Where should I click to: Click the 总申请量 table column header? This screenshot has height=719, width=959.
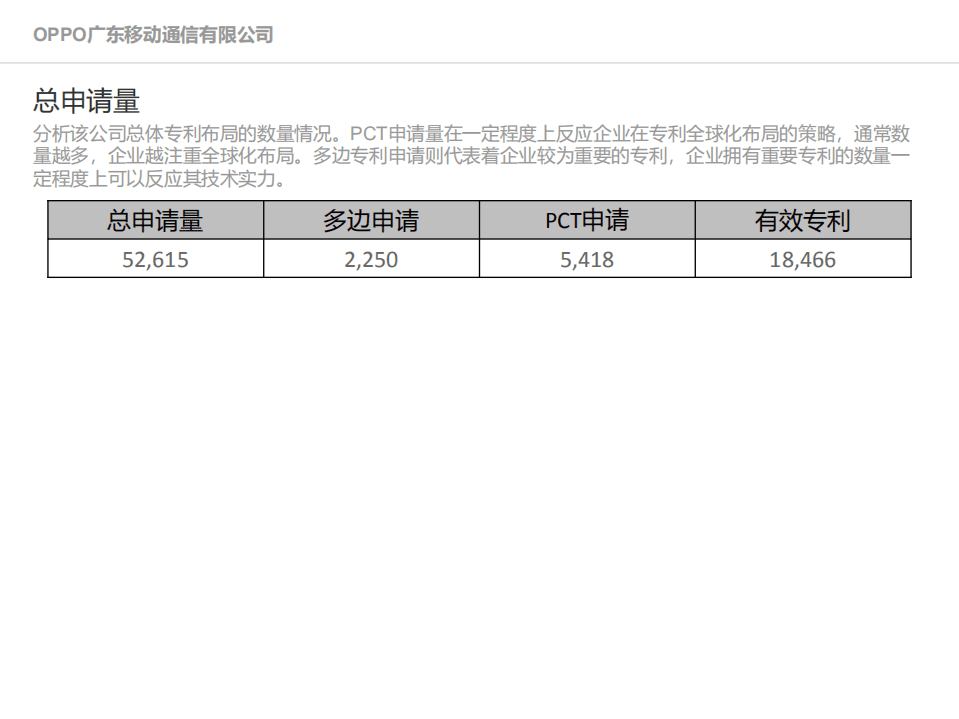tap(156, 220)
